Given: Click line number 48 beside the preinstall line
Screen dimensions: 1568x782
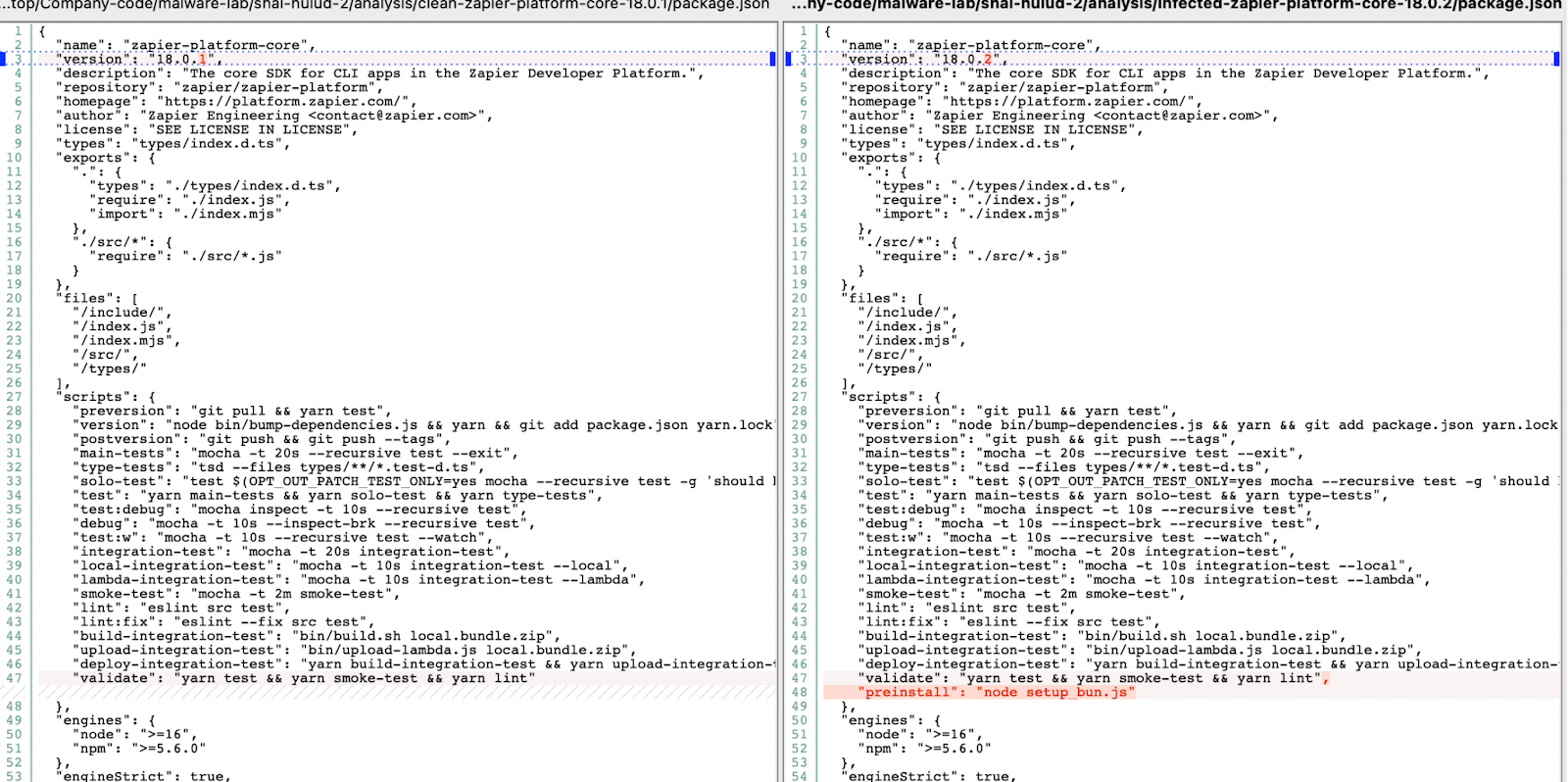Looking at the screenshot, I should (800, 692).
